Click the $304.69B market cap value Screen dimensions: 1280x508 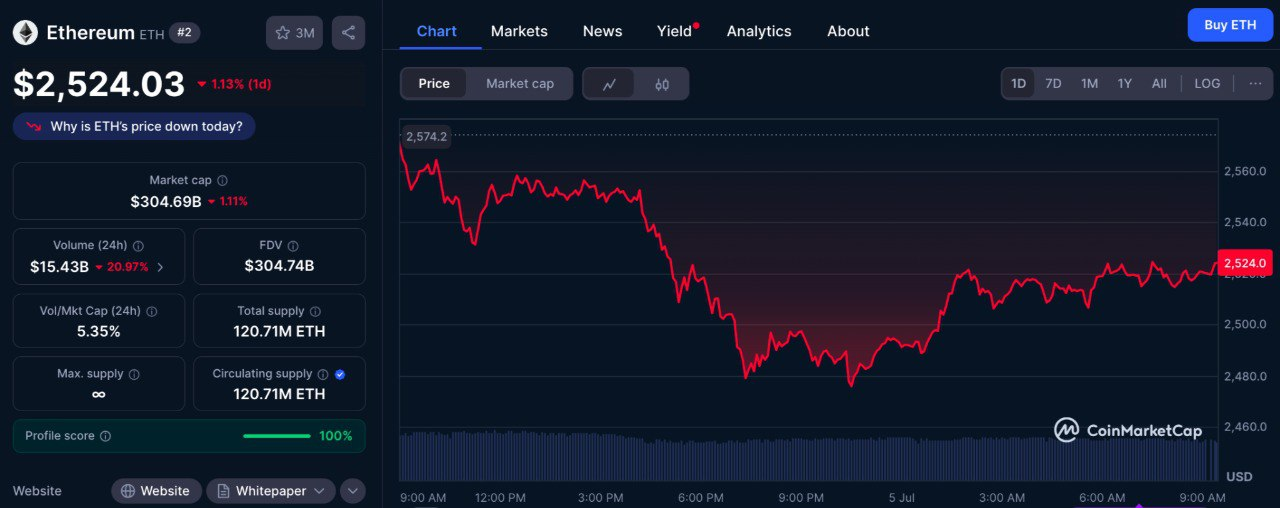[166, 201]
